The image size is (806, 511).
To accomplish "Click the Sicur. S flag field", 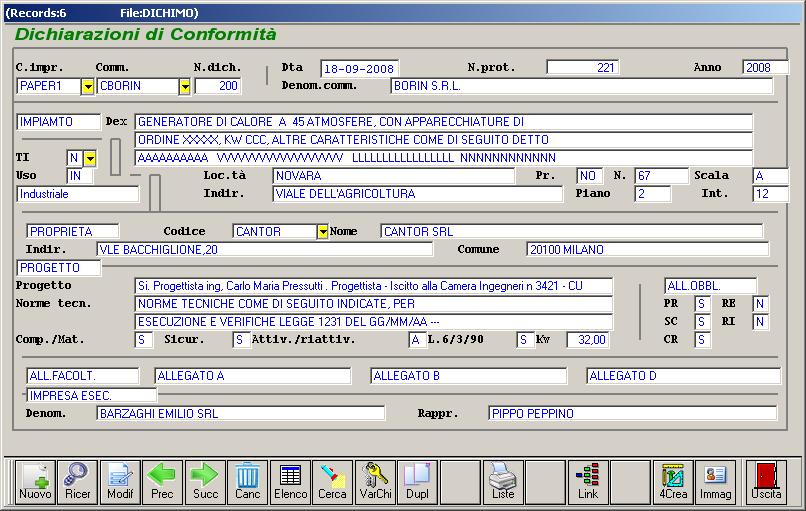I will [x=241, y=340].
